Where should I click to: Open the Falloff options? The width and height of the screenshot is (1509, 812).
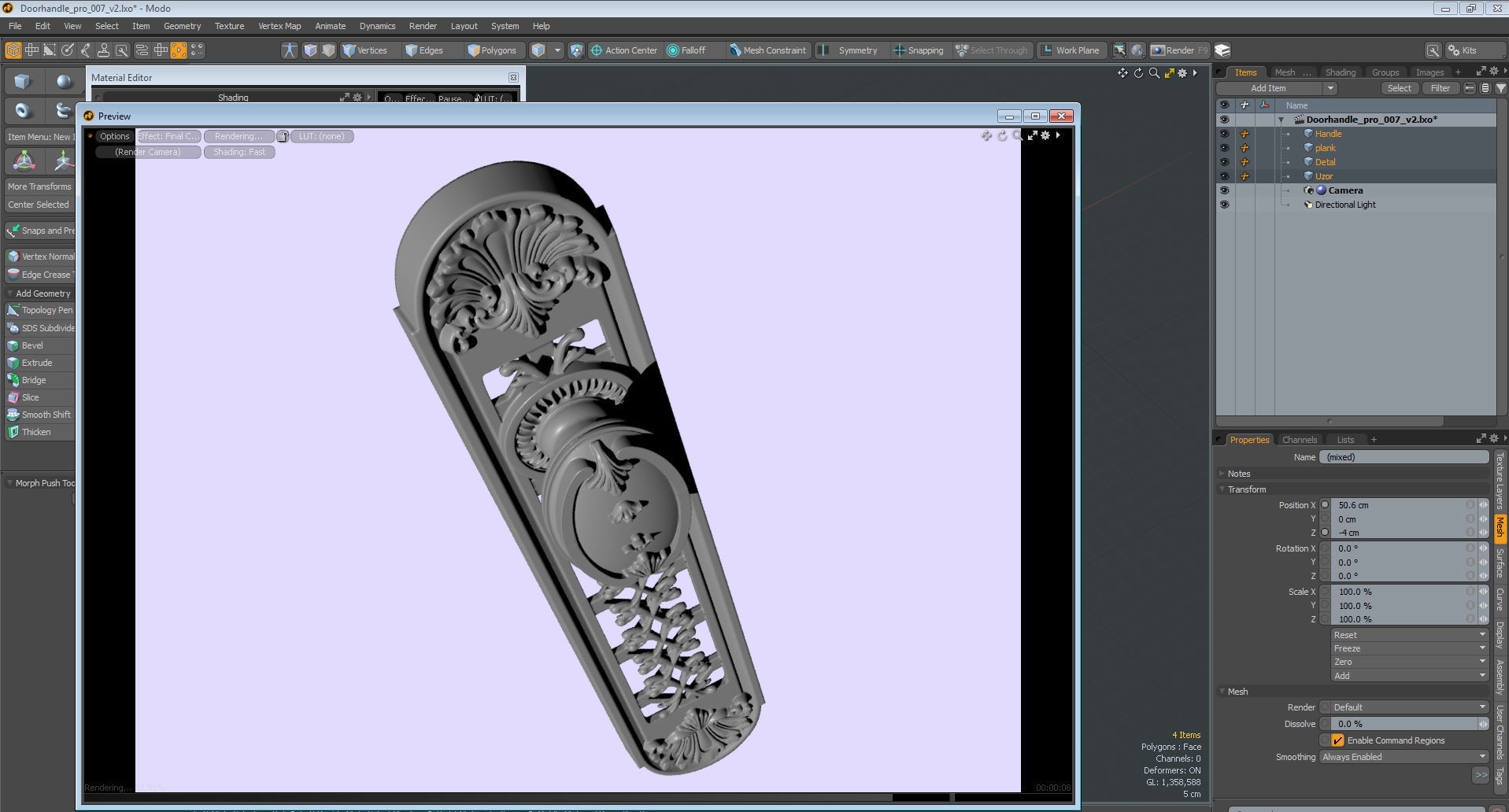pyautogui.click(x=686, y=50)
